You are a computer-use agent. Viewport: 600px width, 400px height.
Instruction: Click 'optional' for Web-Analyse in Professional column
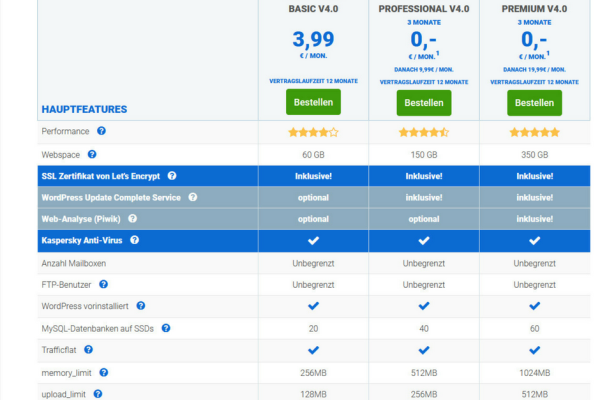point(424,219)
